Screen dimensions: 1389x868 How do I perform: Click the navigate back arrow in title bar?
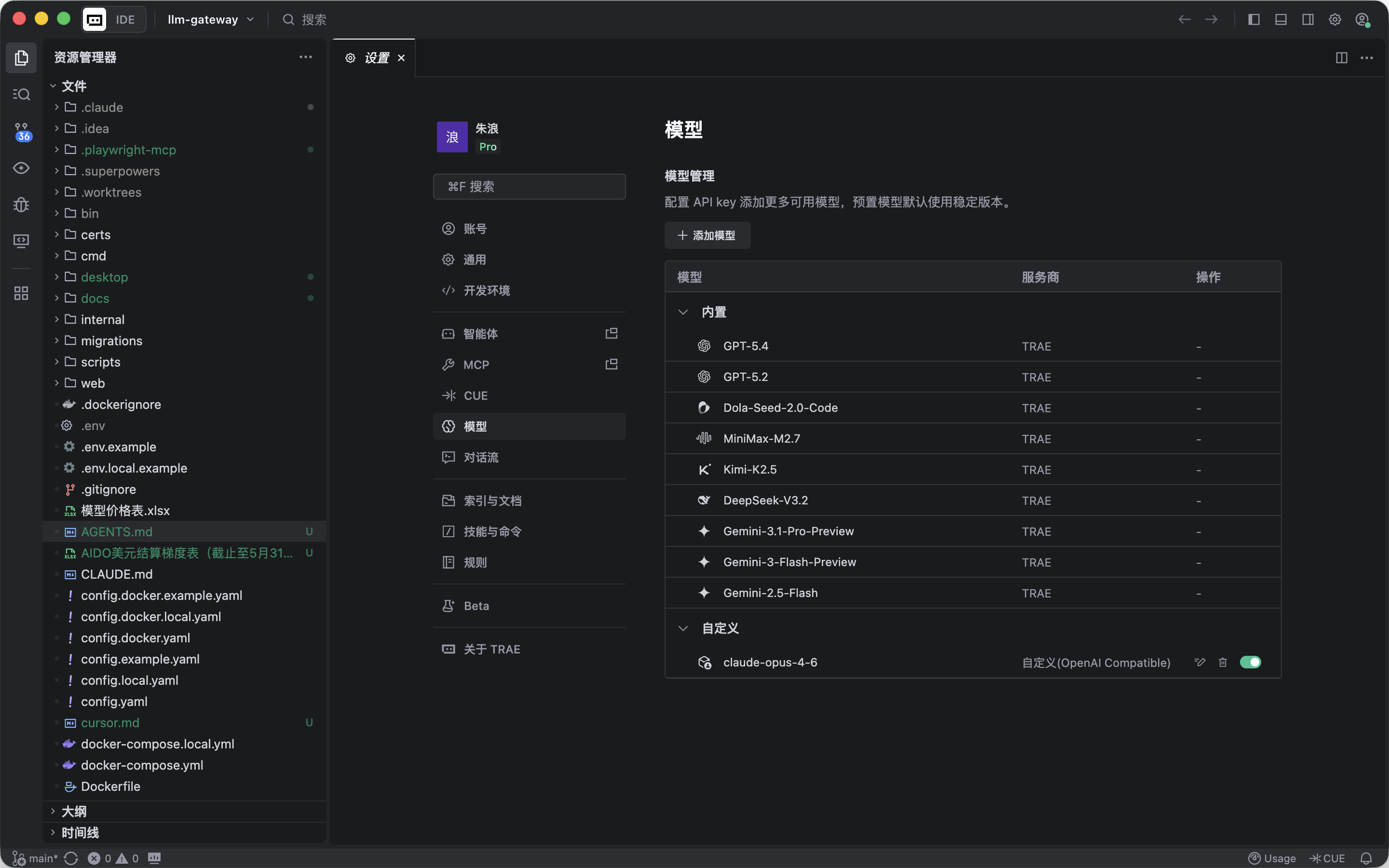click(x=1184, y=19)
